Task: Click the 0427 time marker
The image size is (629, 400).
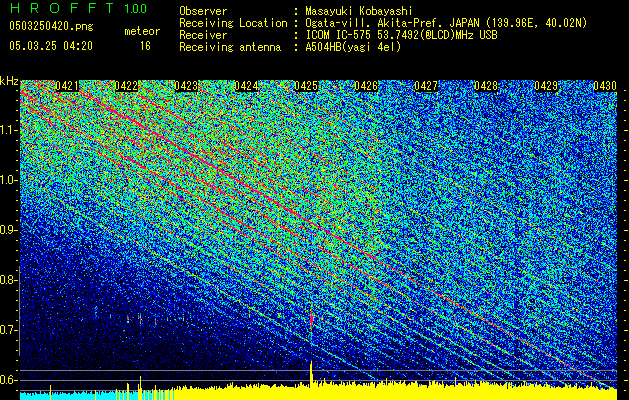Action: 426,86
